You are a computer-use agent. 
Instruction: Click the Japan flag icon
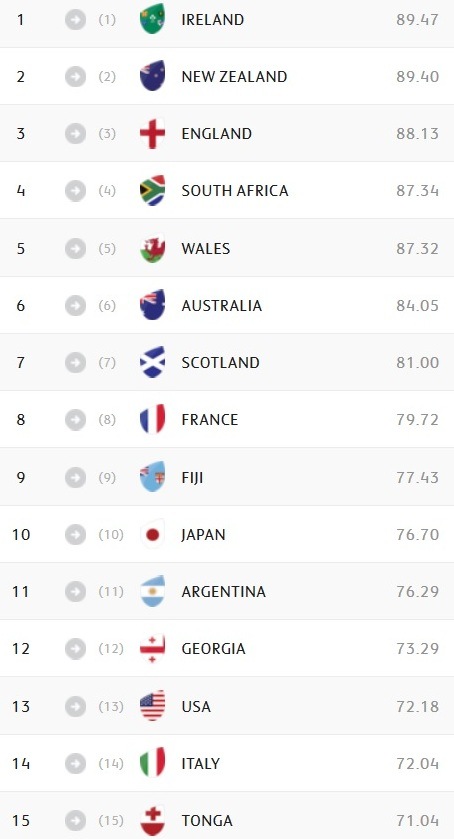coord(153,534)
